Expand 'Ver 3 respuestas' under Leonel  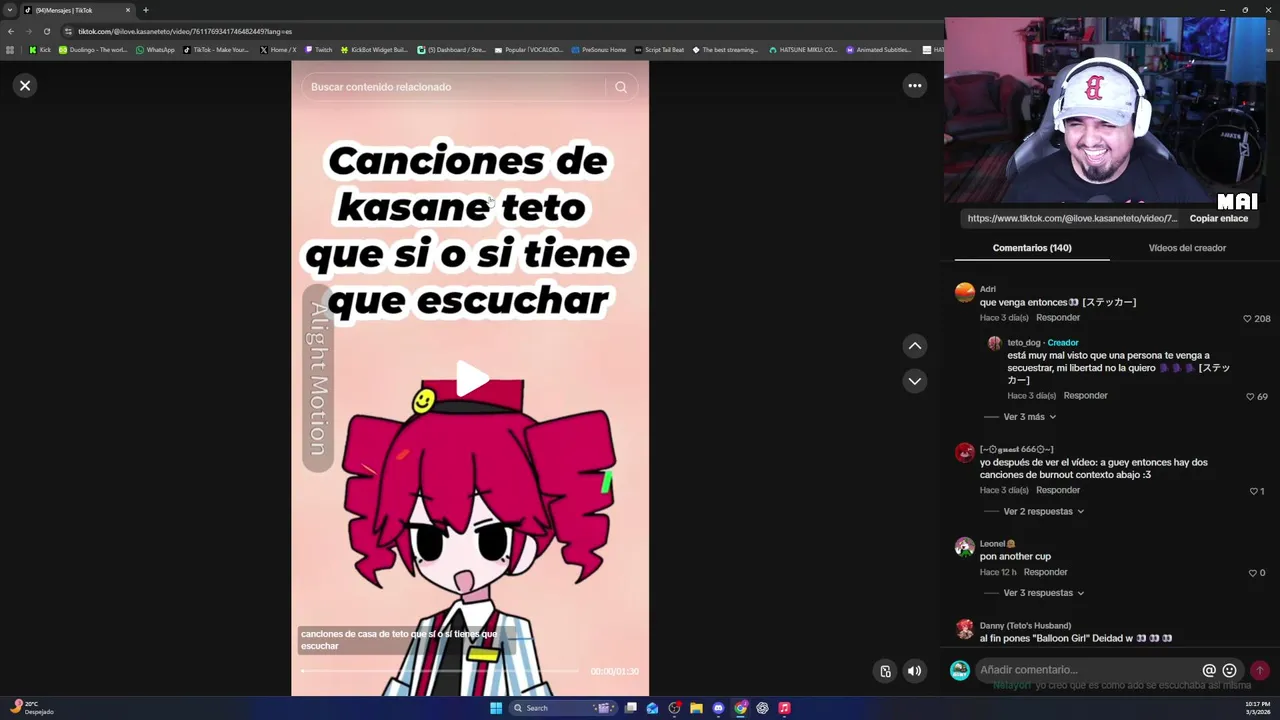pyautogui.click(x=1043, y=593)
